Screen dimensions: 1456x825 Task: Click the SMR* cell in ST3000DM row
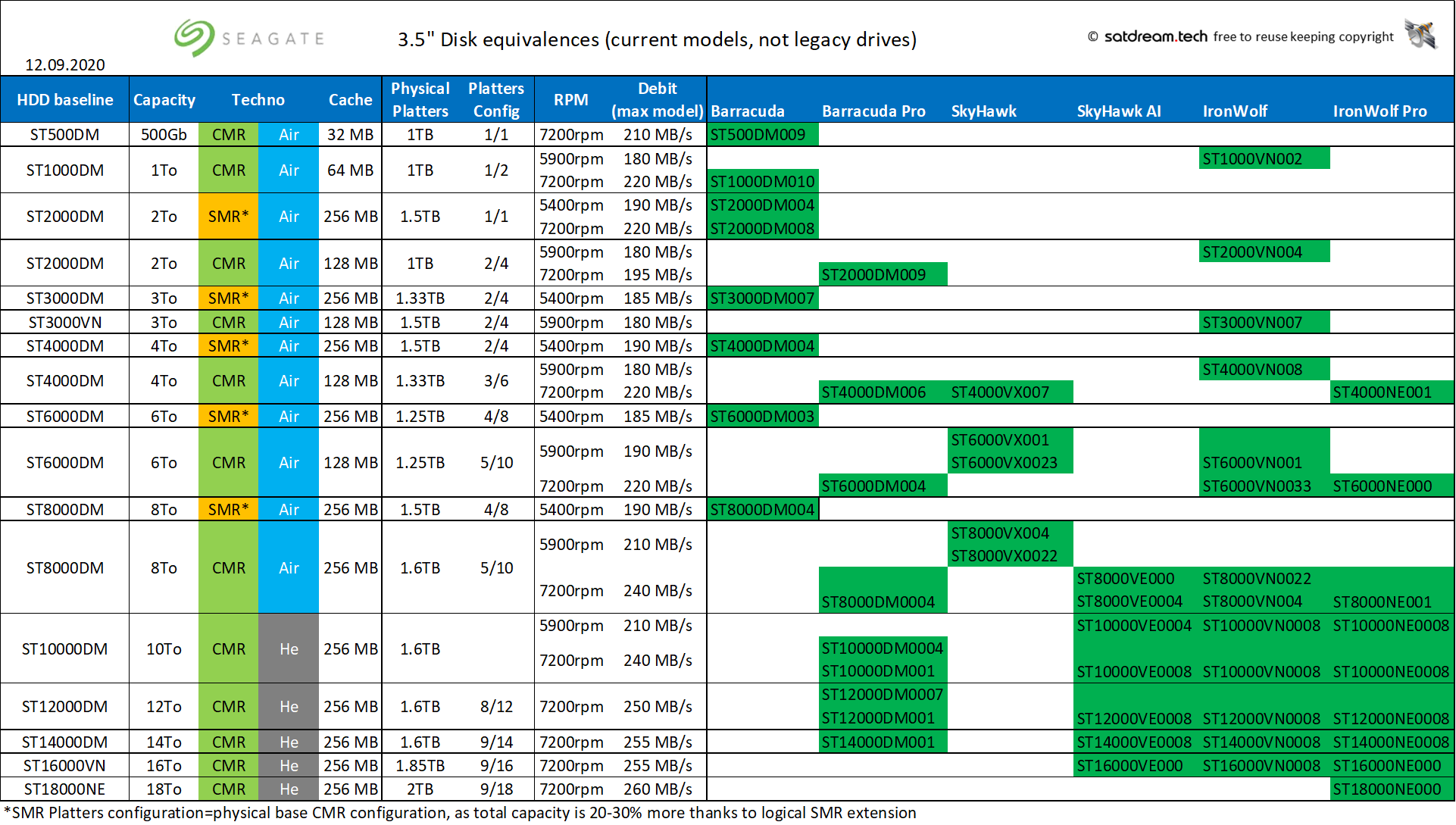click(229, 298)
